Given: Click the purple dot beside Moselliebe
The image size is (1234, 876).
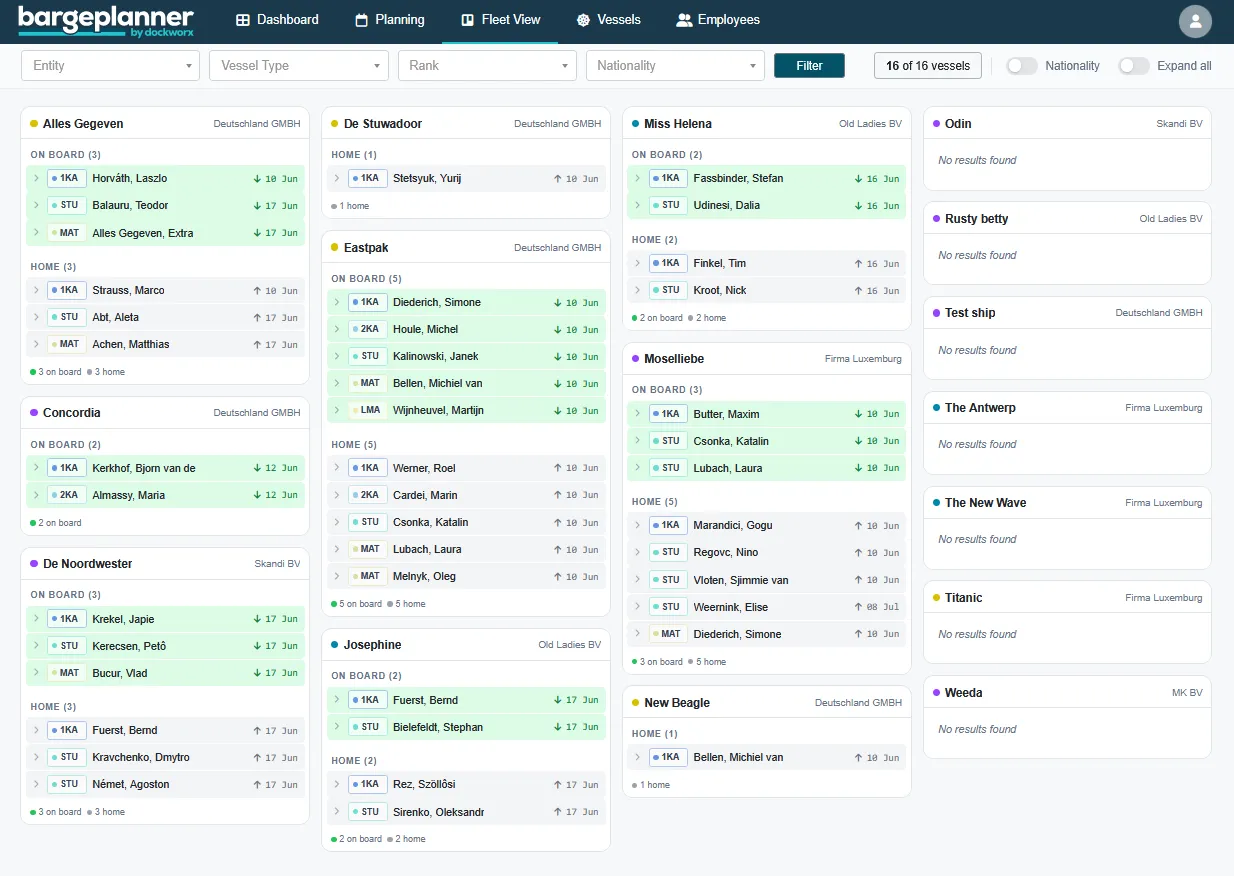Looking at the screenshot, I should click(635, 359).
